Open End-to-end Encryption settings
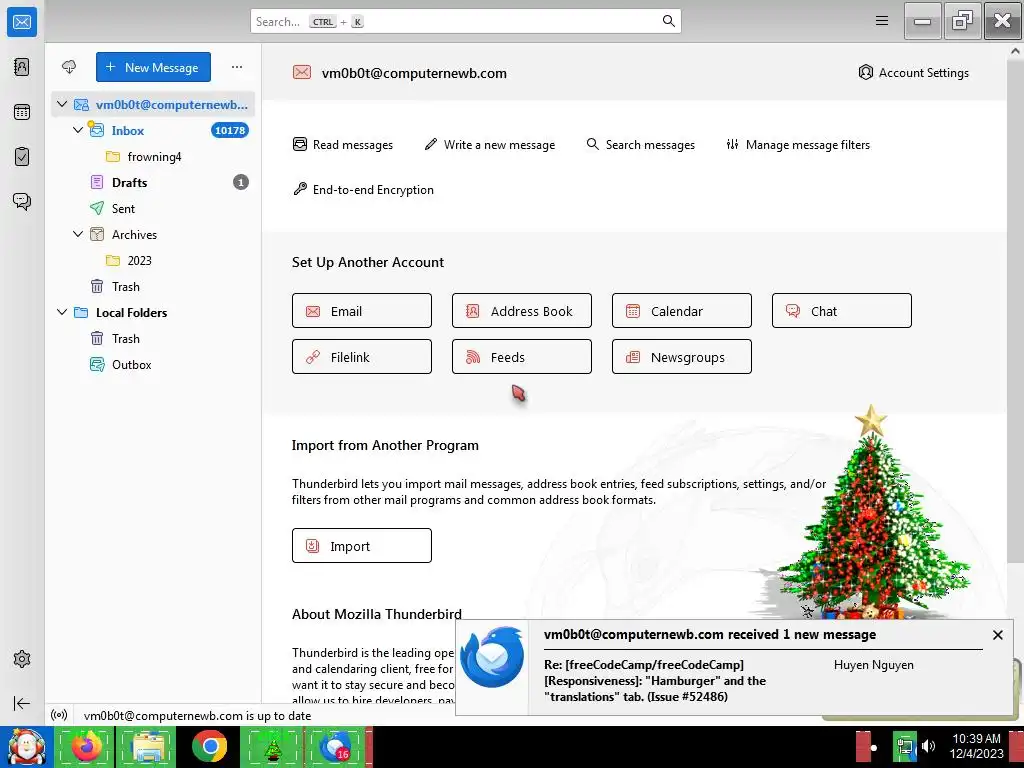The image size is (1024, 768). click(363, 189)
